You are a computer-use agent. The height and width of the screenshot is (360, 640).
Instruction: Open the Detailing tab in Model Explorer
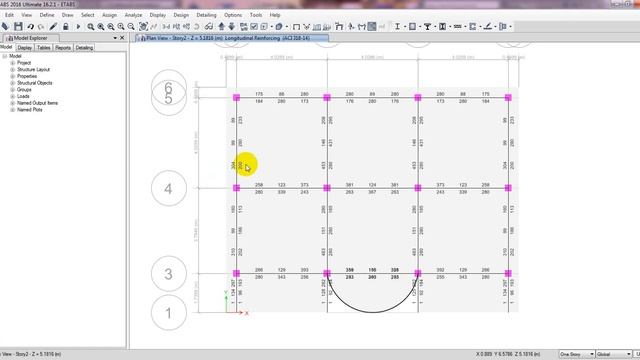[x=84, y=48]
